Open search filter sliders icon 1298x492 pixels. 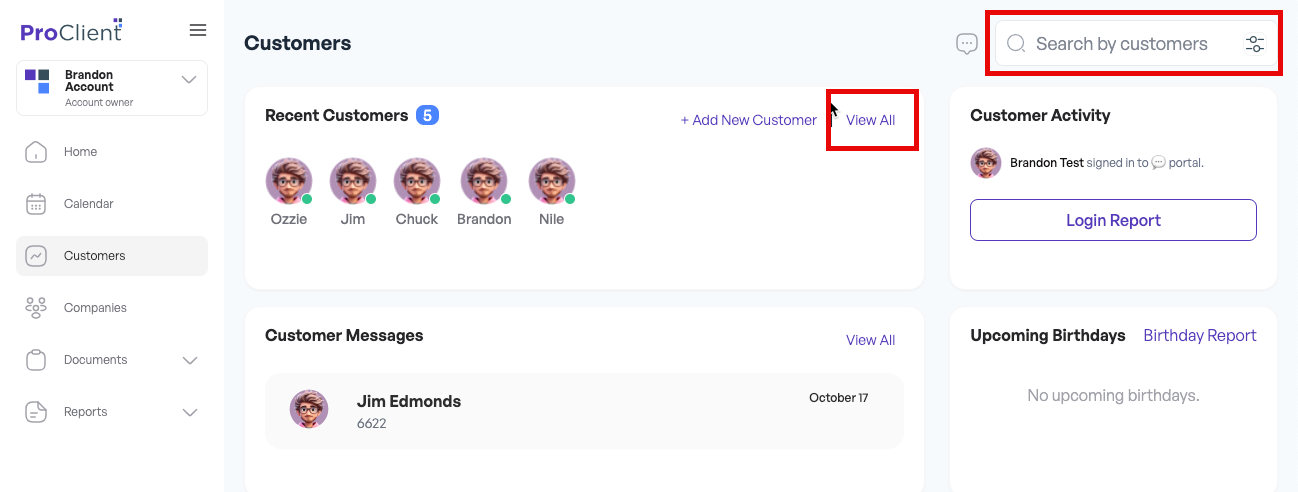tap(1255, 44)
